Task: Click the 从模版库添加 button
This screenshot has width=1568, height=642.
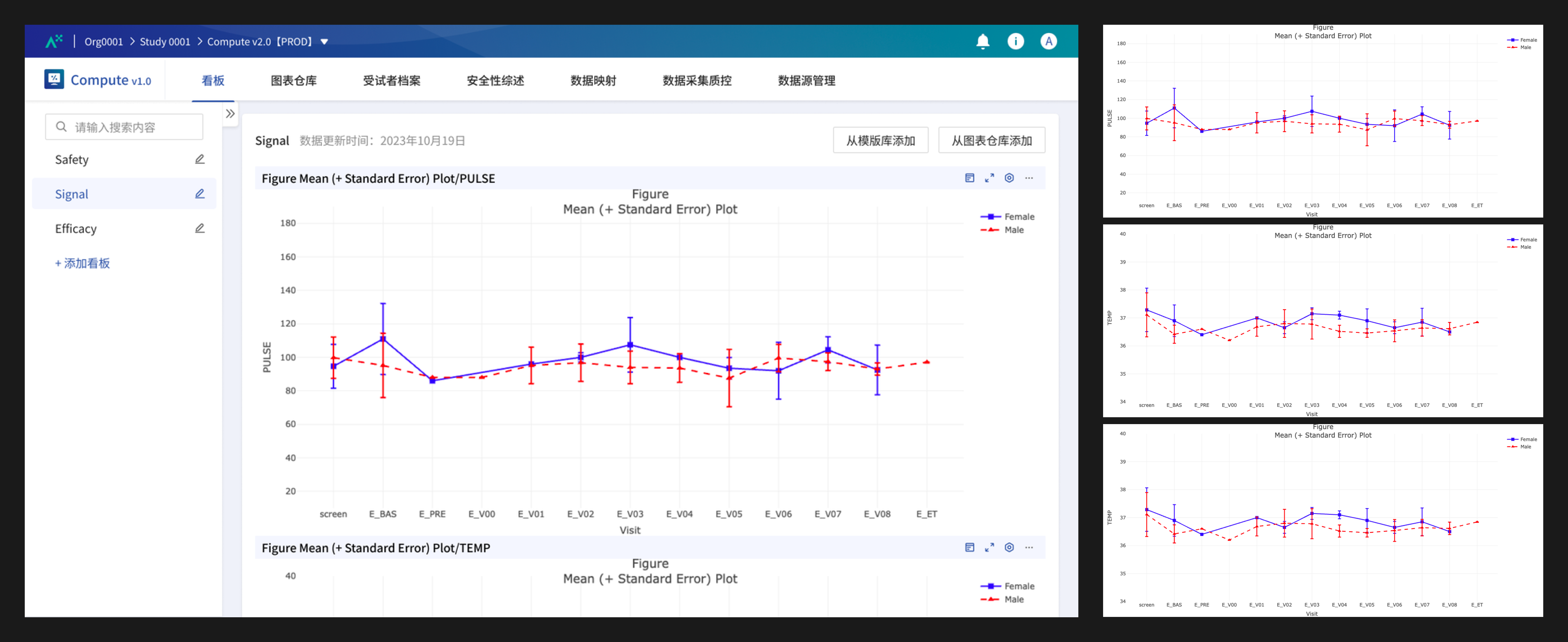Action: click(880, 141)
